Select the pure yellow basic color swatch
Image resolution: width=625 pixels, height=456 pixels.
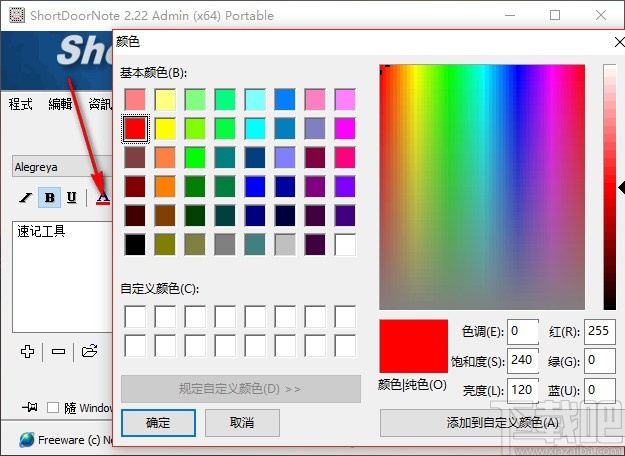[x=165, y=128]
